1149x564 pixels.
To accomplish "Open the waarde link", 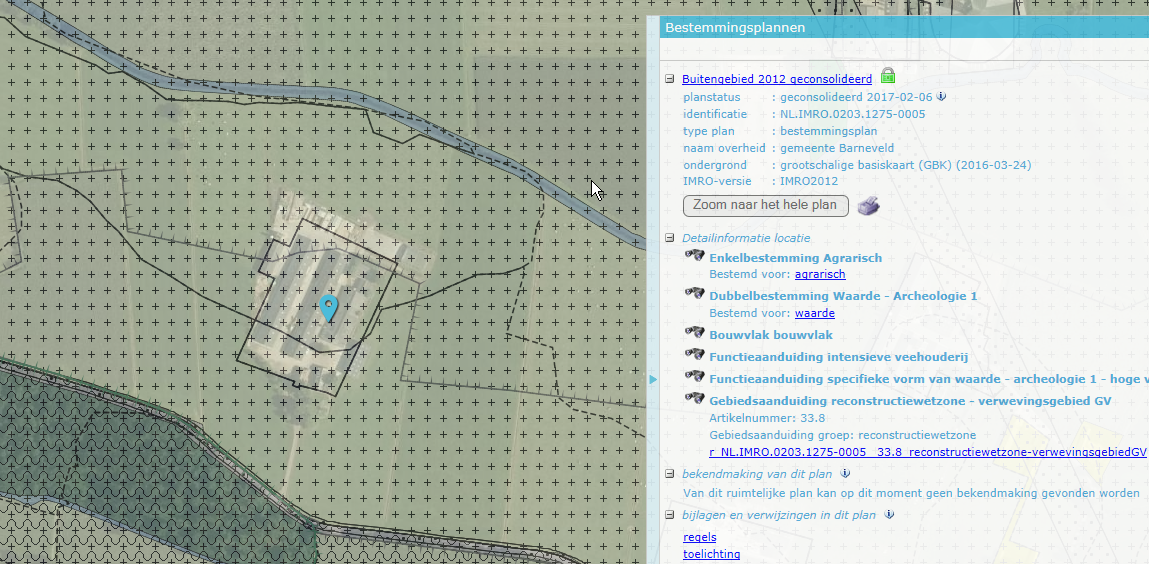I will [x=815, y=313].
